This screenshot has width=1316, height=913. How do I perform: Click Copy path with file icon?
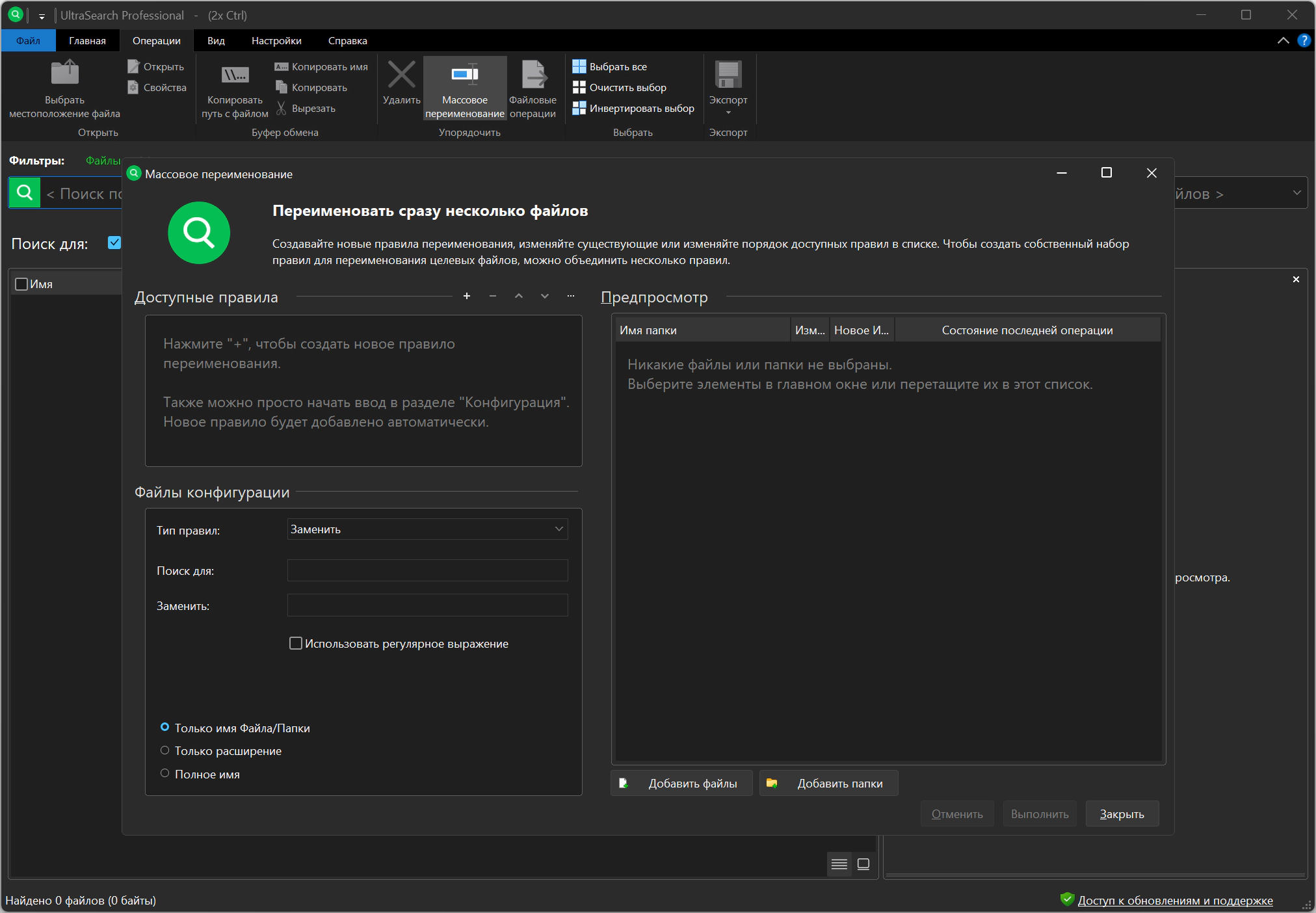coord(235,75)
